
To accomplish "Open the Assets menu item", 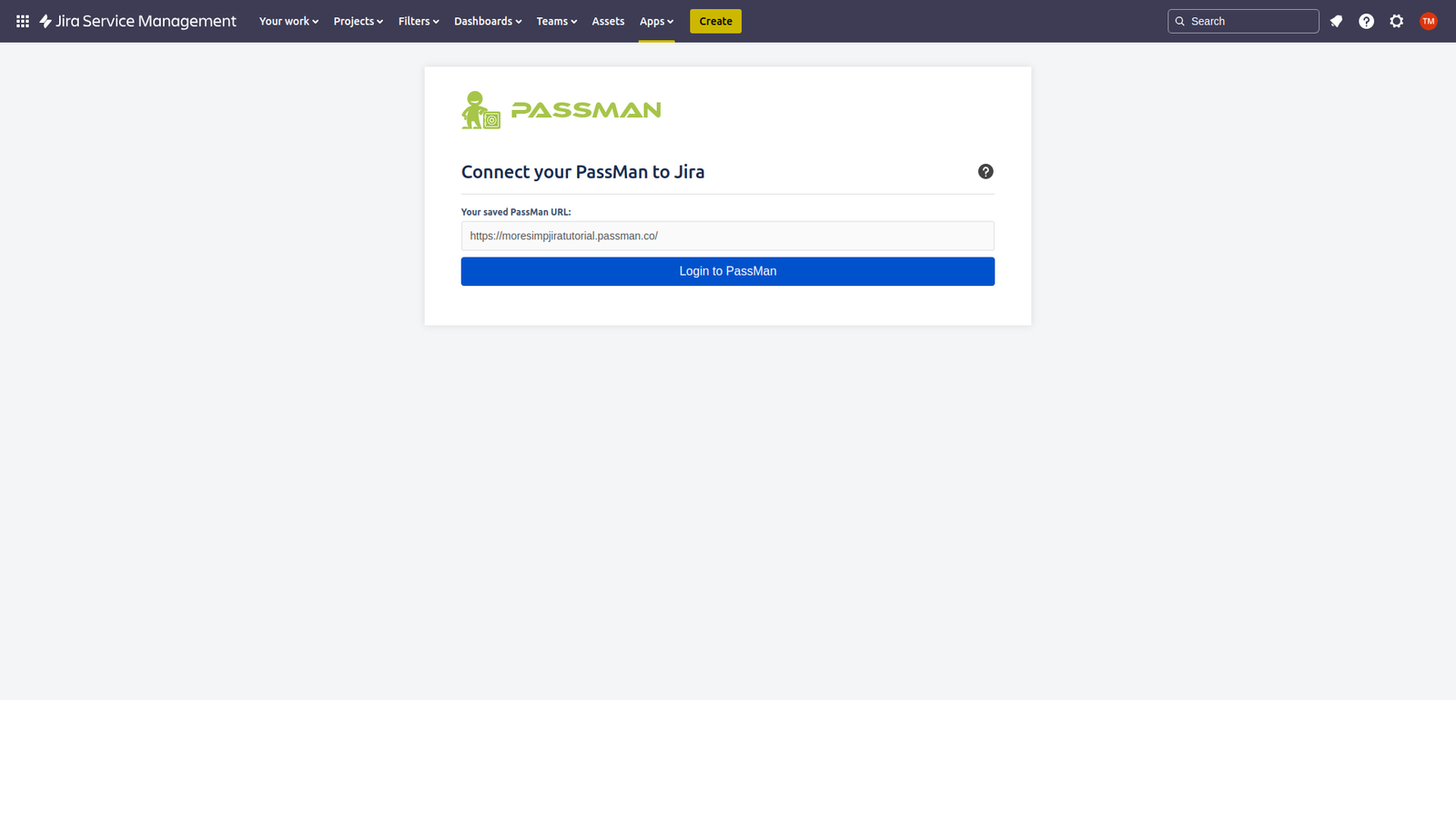I will (608, 21).
